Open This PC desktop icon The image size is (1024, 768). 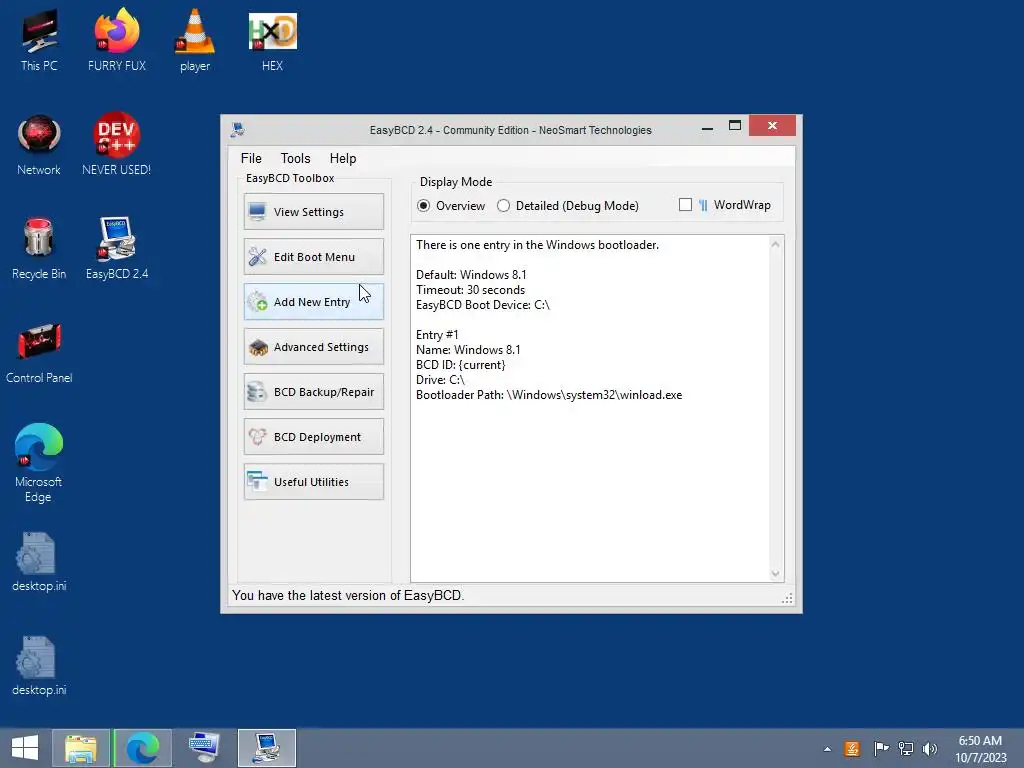point(39,40)
